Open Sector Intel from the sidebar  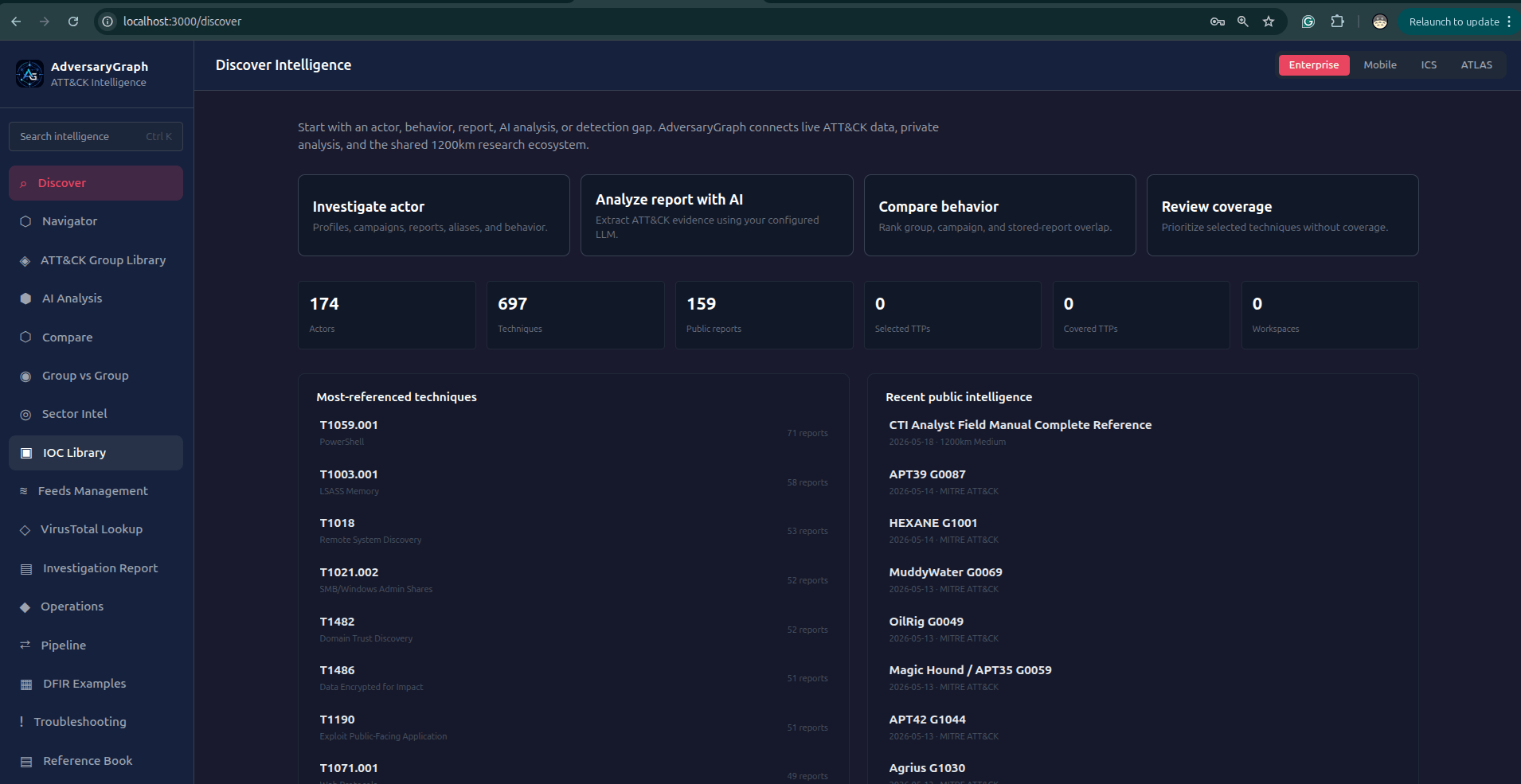coord(96,414)
